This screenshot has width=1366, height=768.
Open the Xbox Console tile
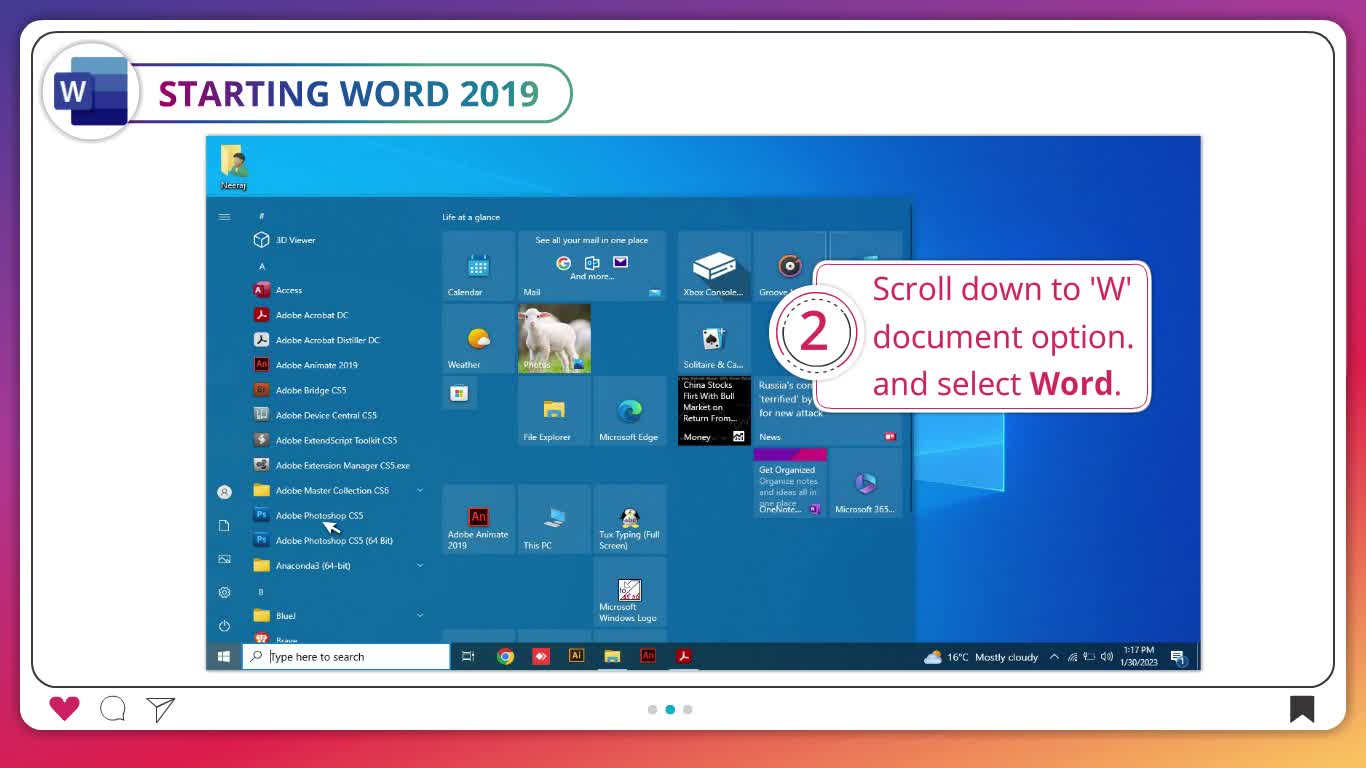(714, 266)
